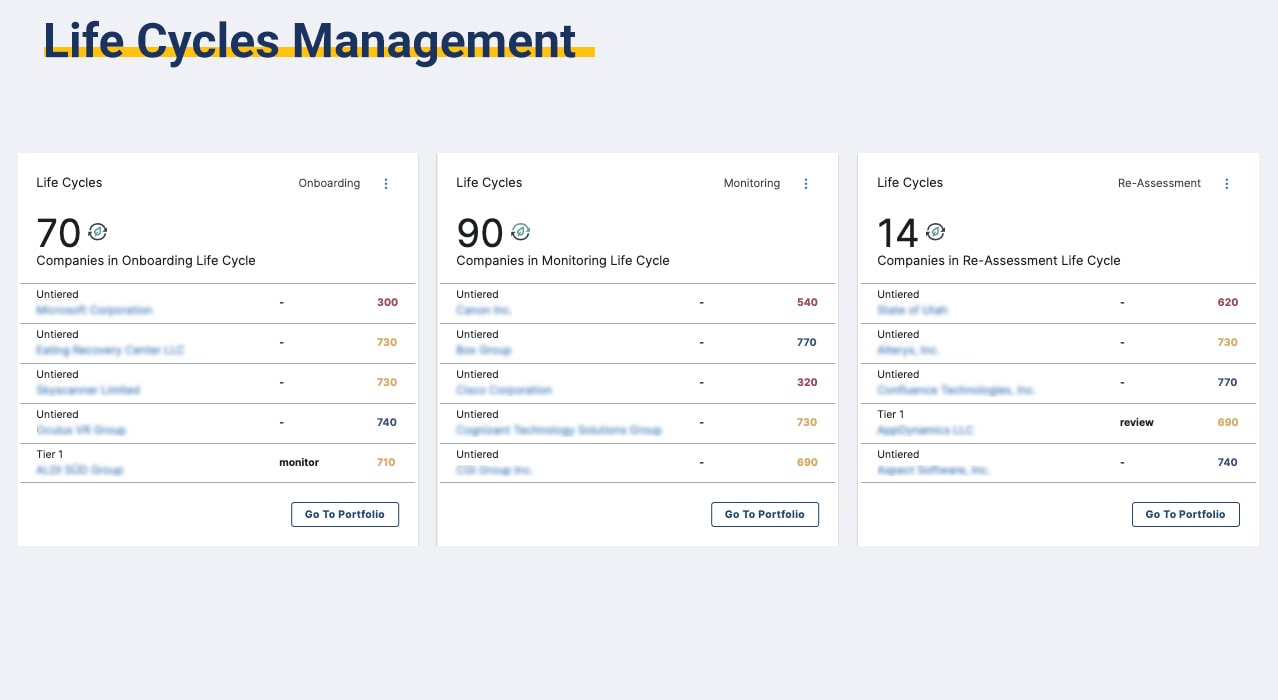Image resolution: width=1278 pixels, height=700 pixels.
Task: Click the State of Utah company link
Action: pyautogui.click(x=912, y=310)
